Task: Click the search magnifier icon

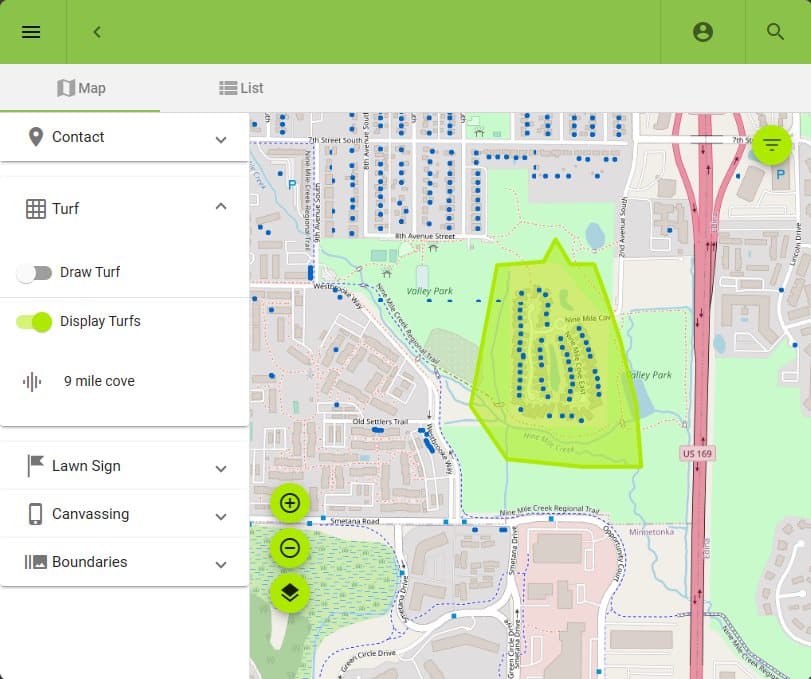Action: [x=775, y=32]
